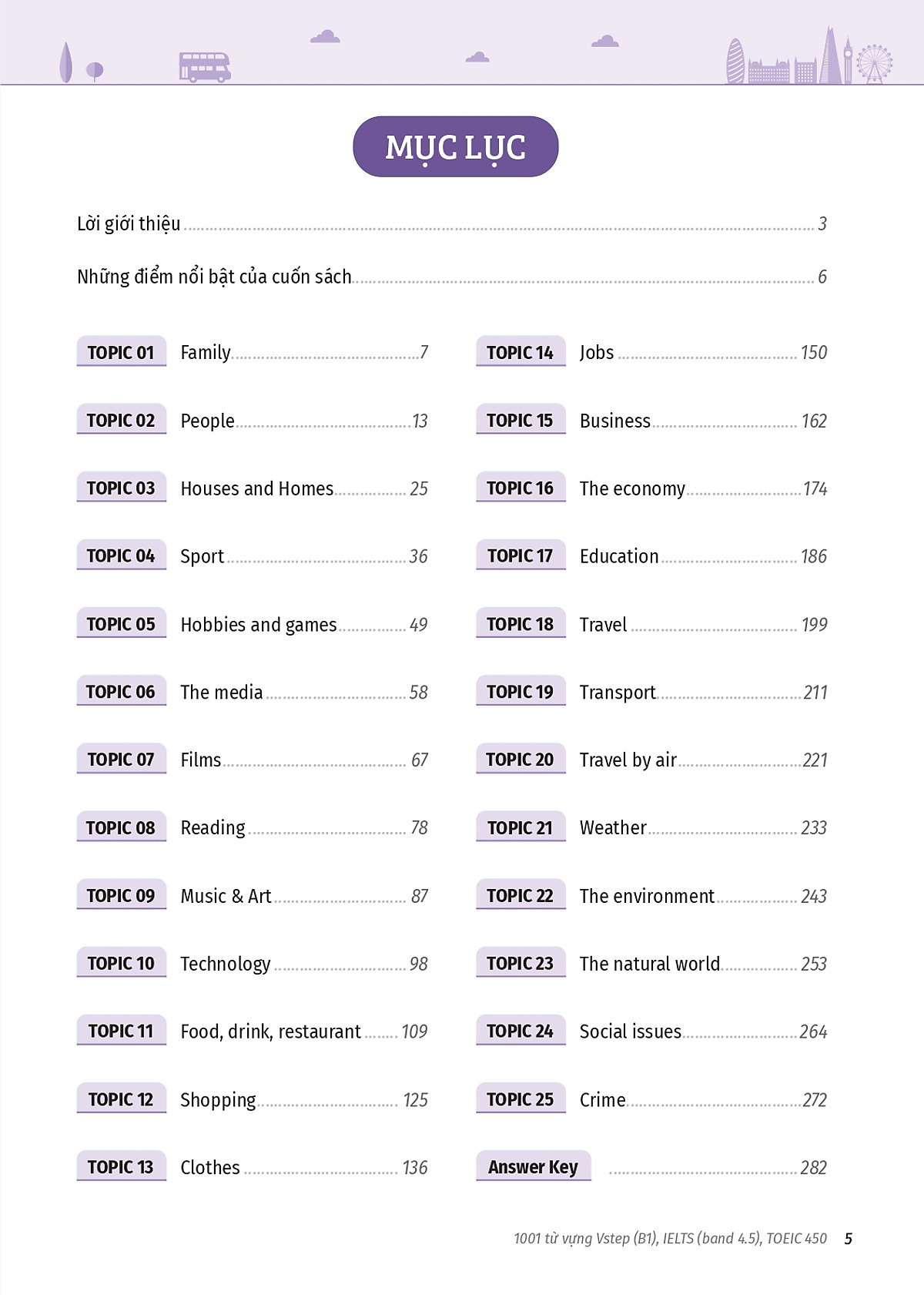The image size is (924, 1295).
Task: Click the Shard skyscraper icon in skyline
Action: click(830, 55)
